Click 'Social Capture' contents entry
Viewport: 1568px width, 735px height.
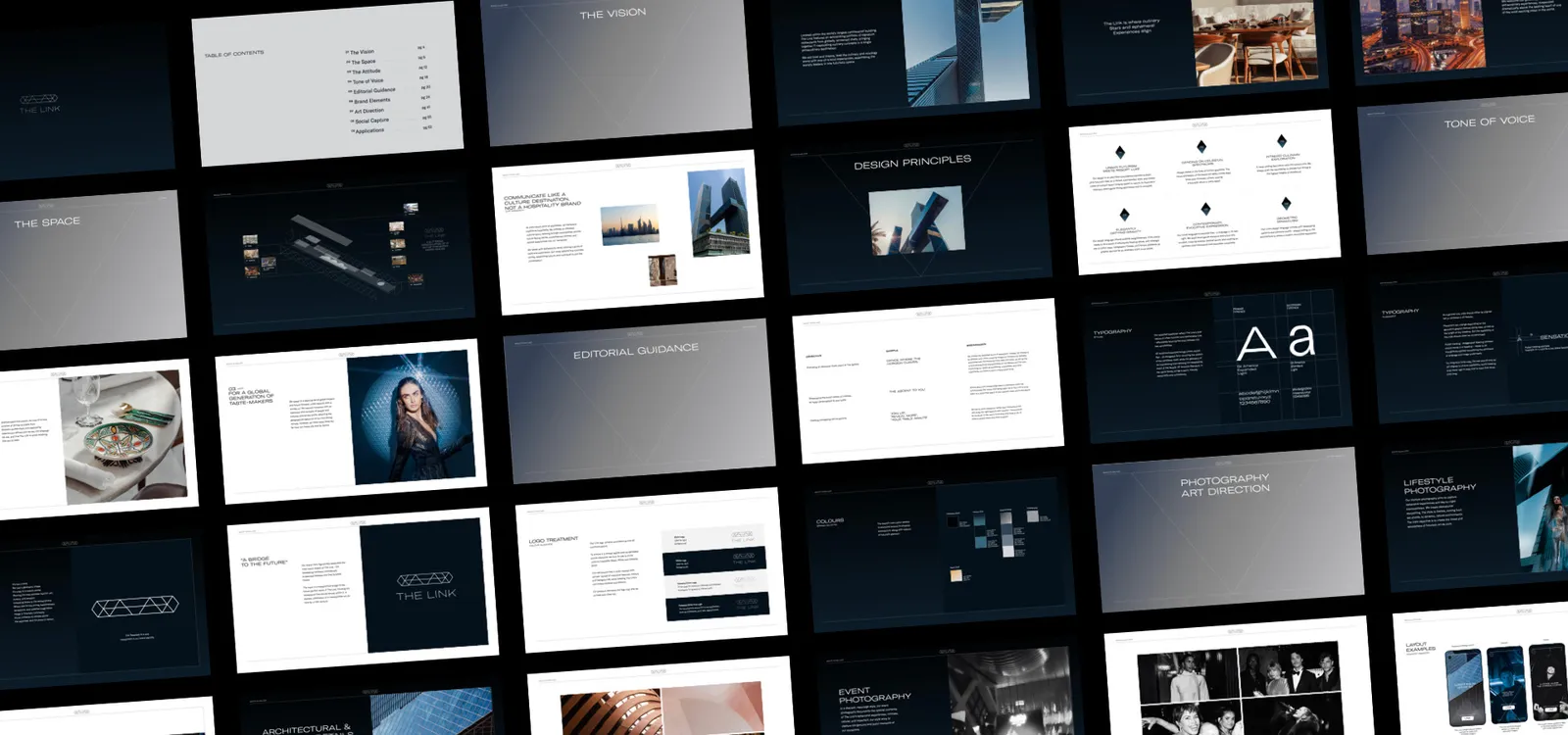pos(369,121)
